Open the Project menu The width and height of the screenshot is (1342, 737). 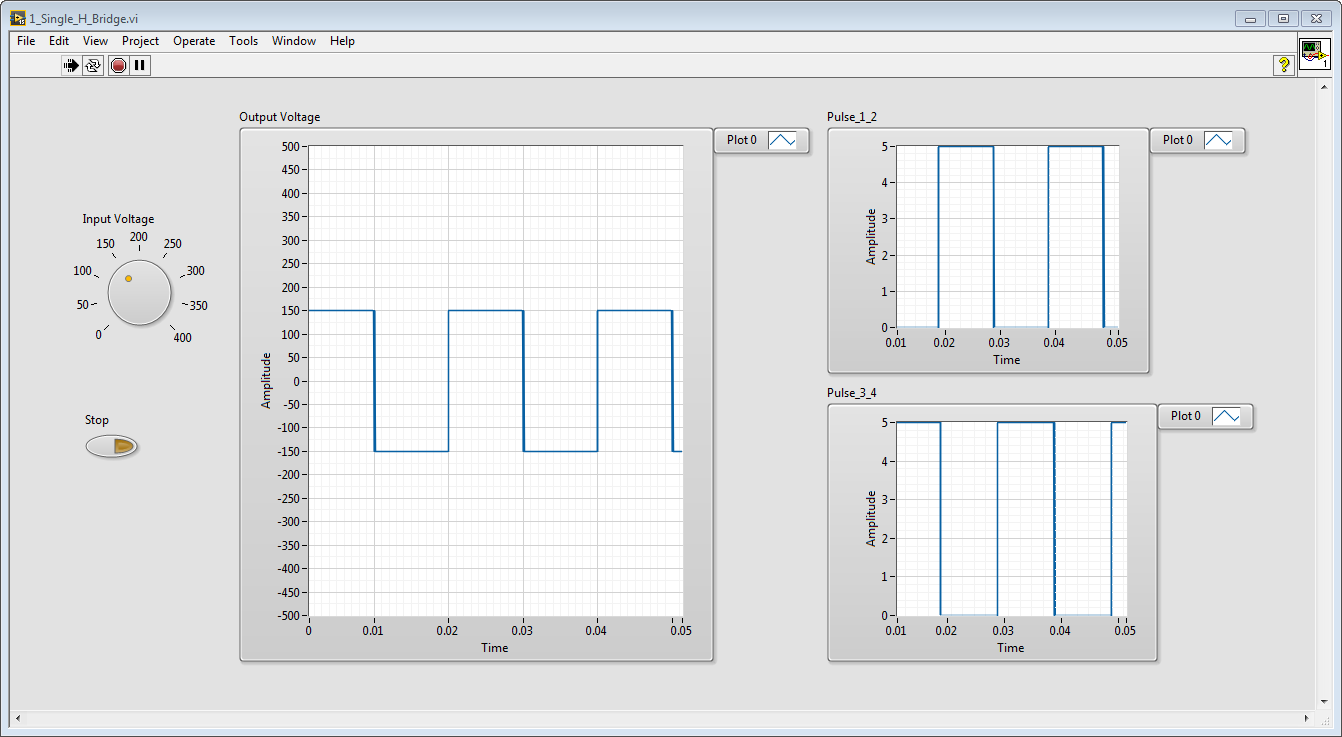pyautogui.click(x=140, y=41)
